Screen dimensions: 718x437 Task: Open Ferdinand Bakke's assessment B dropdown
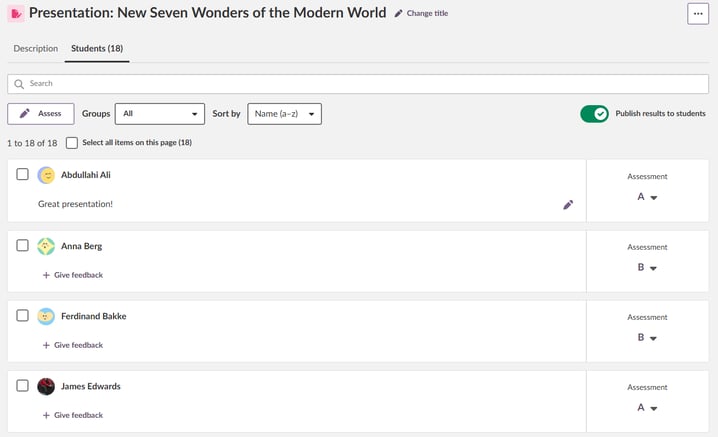(647, 338)
